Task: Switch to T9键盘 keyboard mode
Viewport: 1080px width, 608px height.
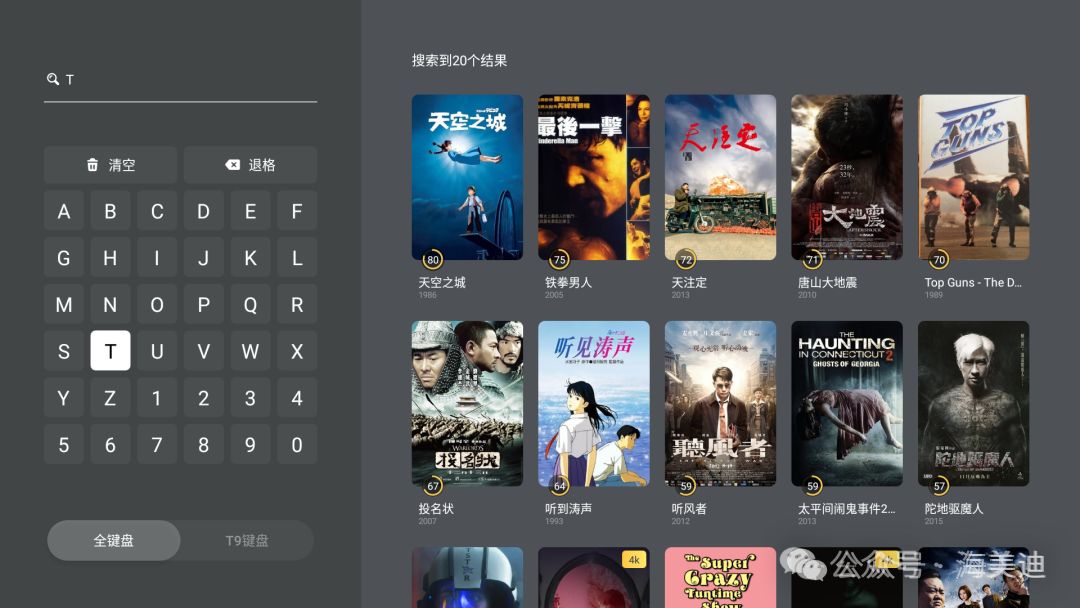Action: (x=247, y=541)
